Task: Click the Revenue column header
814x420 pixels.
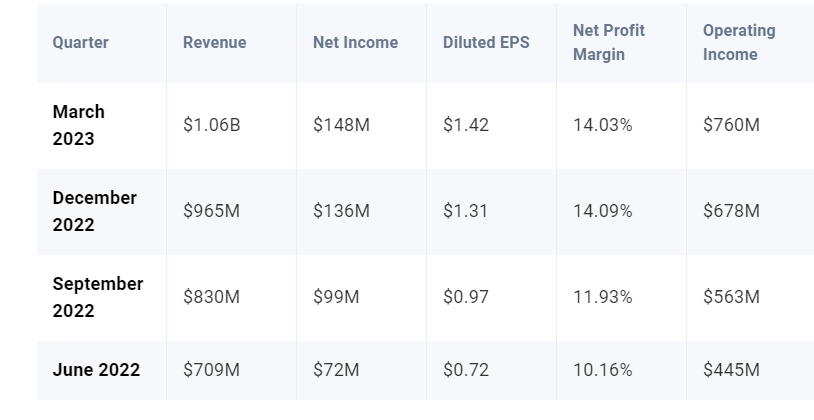Action: tap(214, 43)
